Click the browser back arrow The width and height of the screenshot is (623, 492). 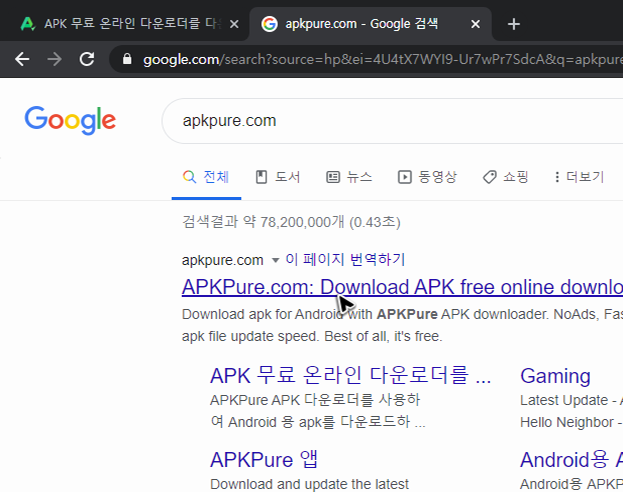[22, 60]
